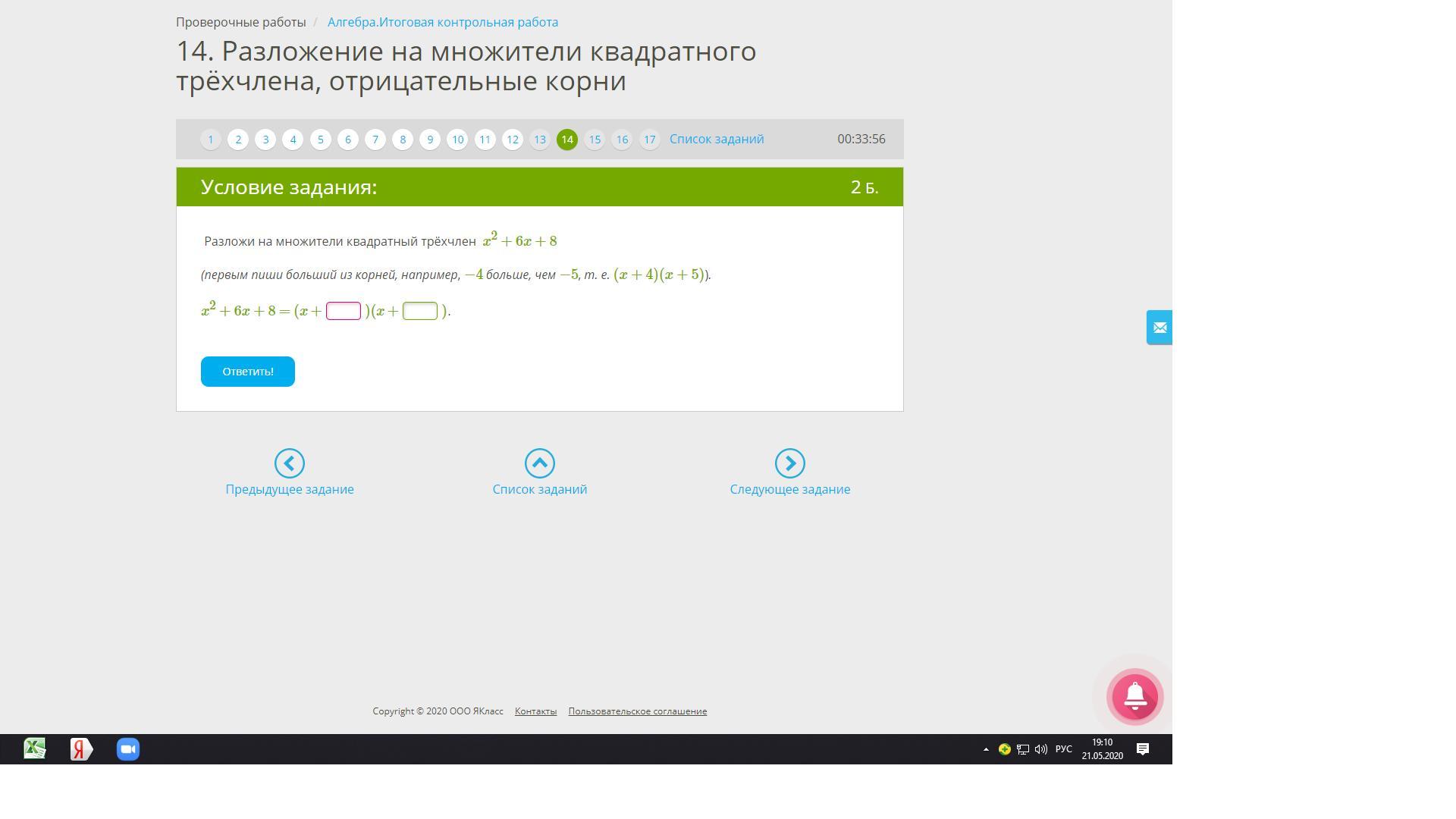Switch to task number 15
Screen dimensions: 1456x819
(595, 140)
